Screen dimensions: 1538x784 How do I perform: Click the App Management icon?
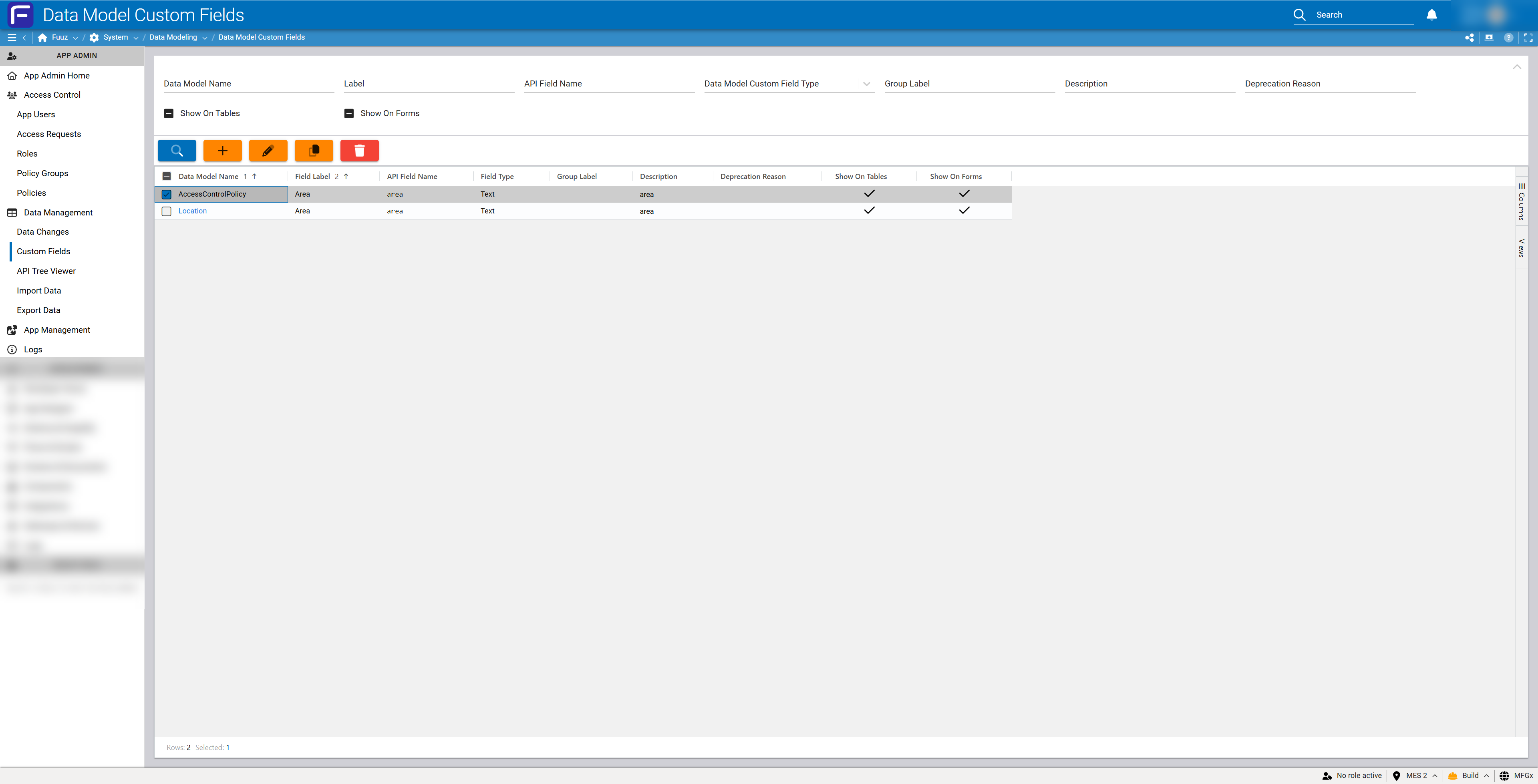click(12, 330)
